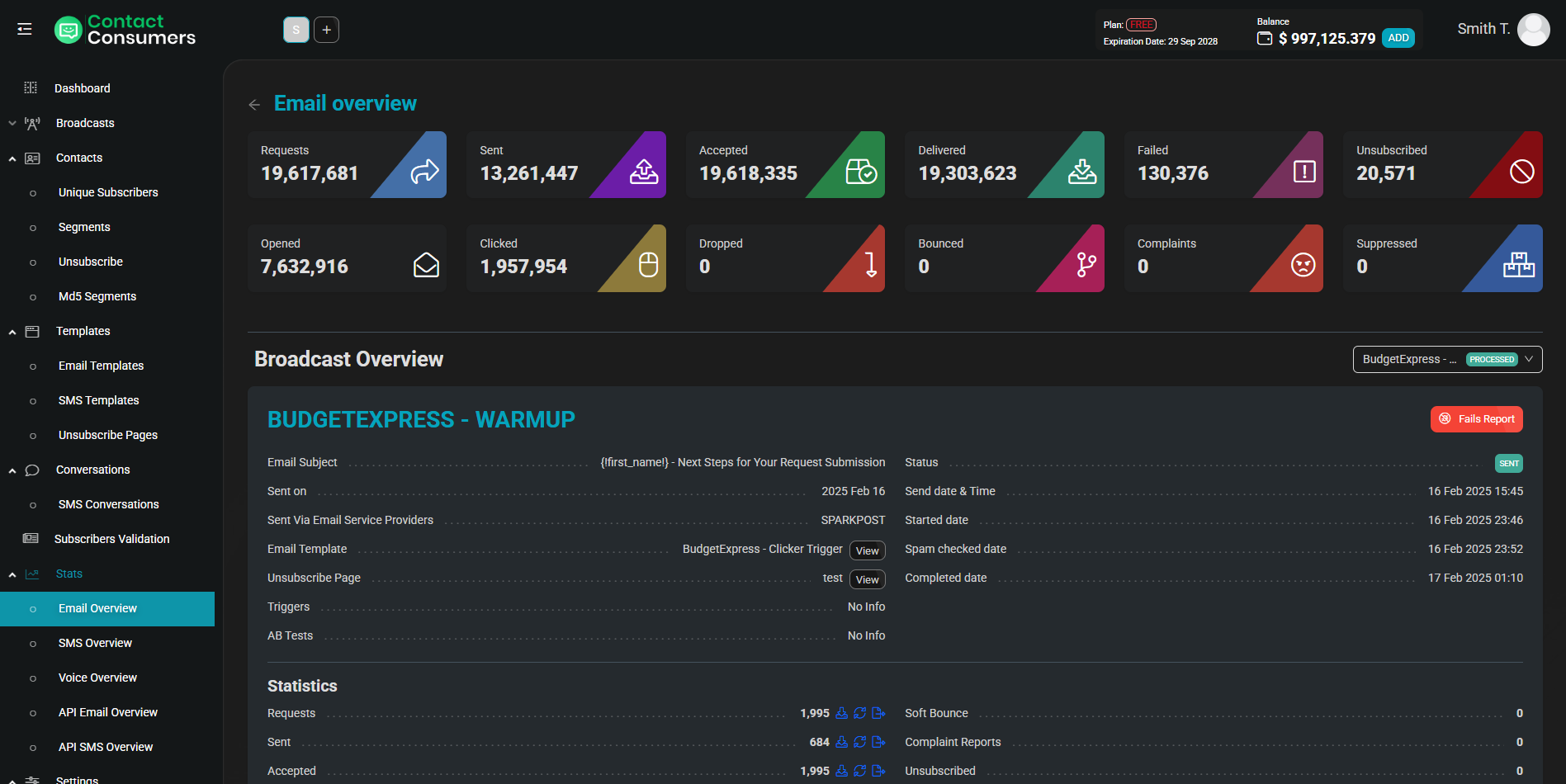Click the BUDGETEXPRESS - WARMUP heading

tap(421, 419)
